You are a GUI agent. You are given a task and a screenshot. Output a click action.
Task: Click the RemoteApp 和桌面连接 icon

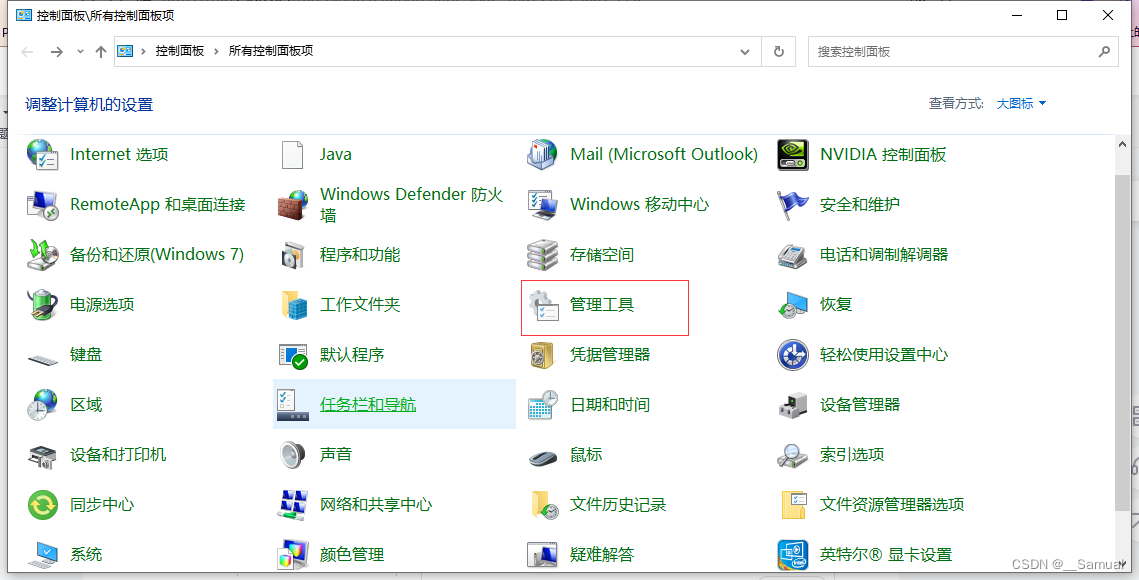(43, 205)
